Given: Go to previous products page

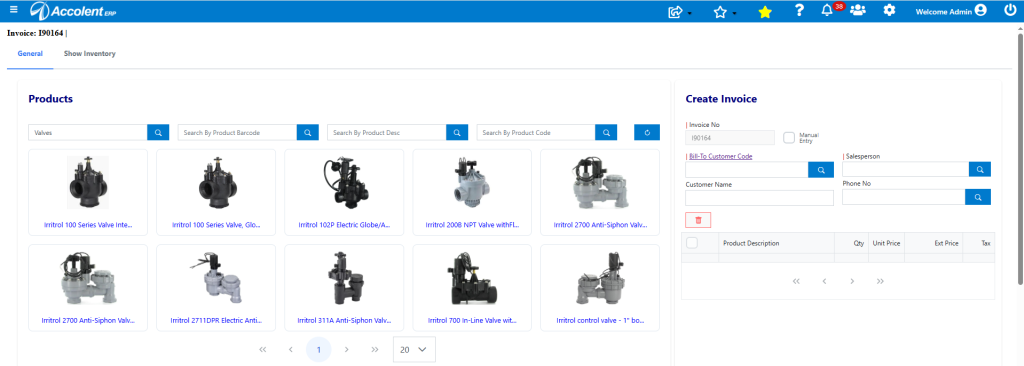Looking at the screenshot, I should pos(291,350).
